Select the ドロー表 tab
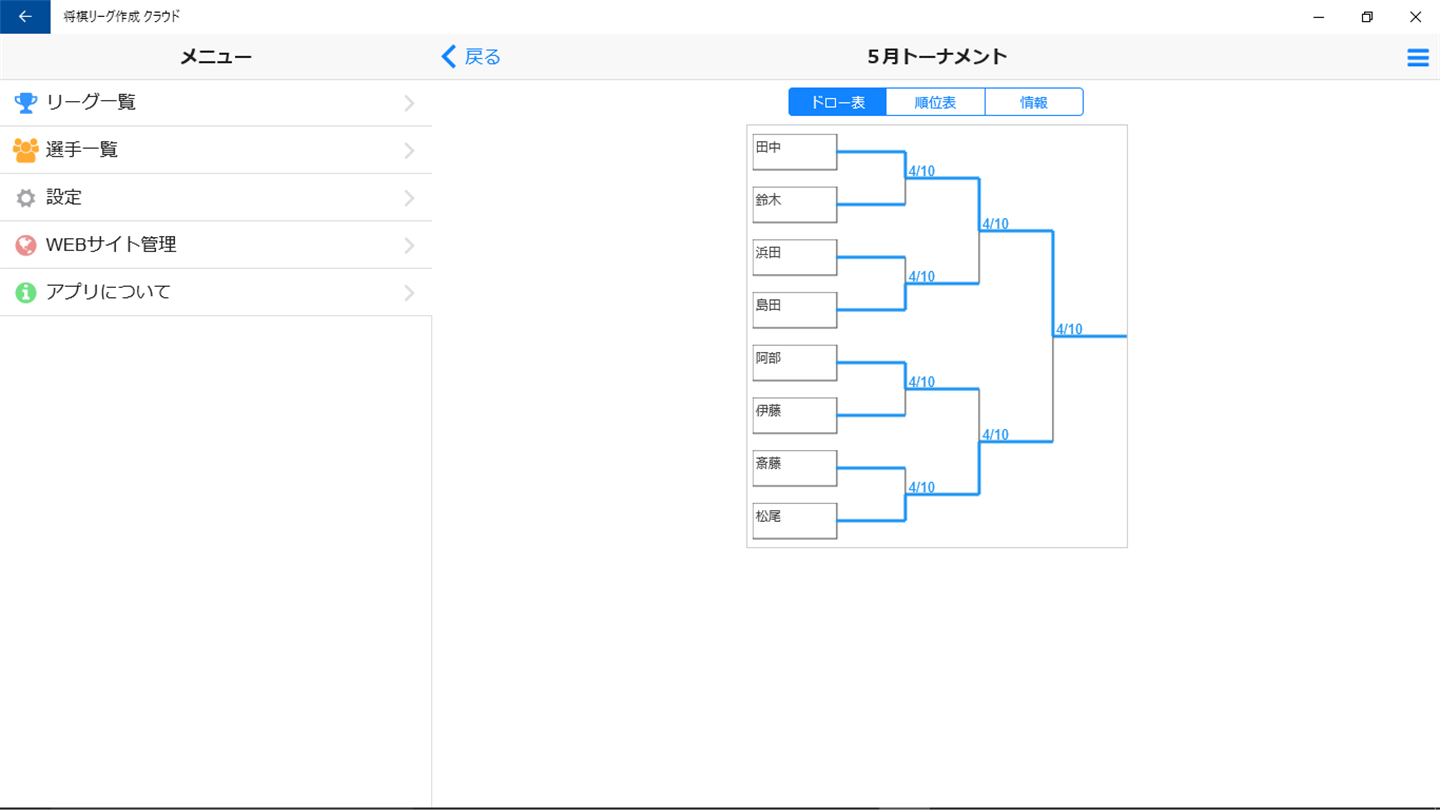 pos(837,102)
